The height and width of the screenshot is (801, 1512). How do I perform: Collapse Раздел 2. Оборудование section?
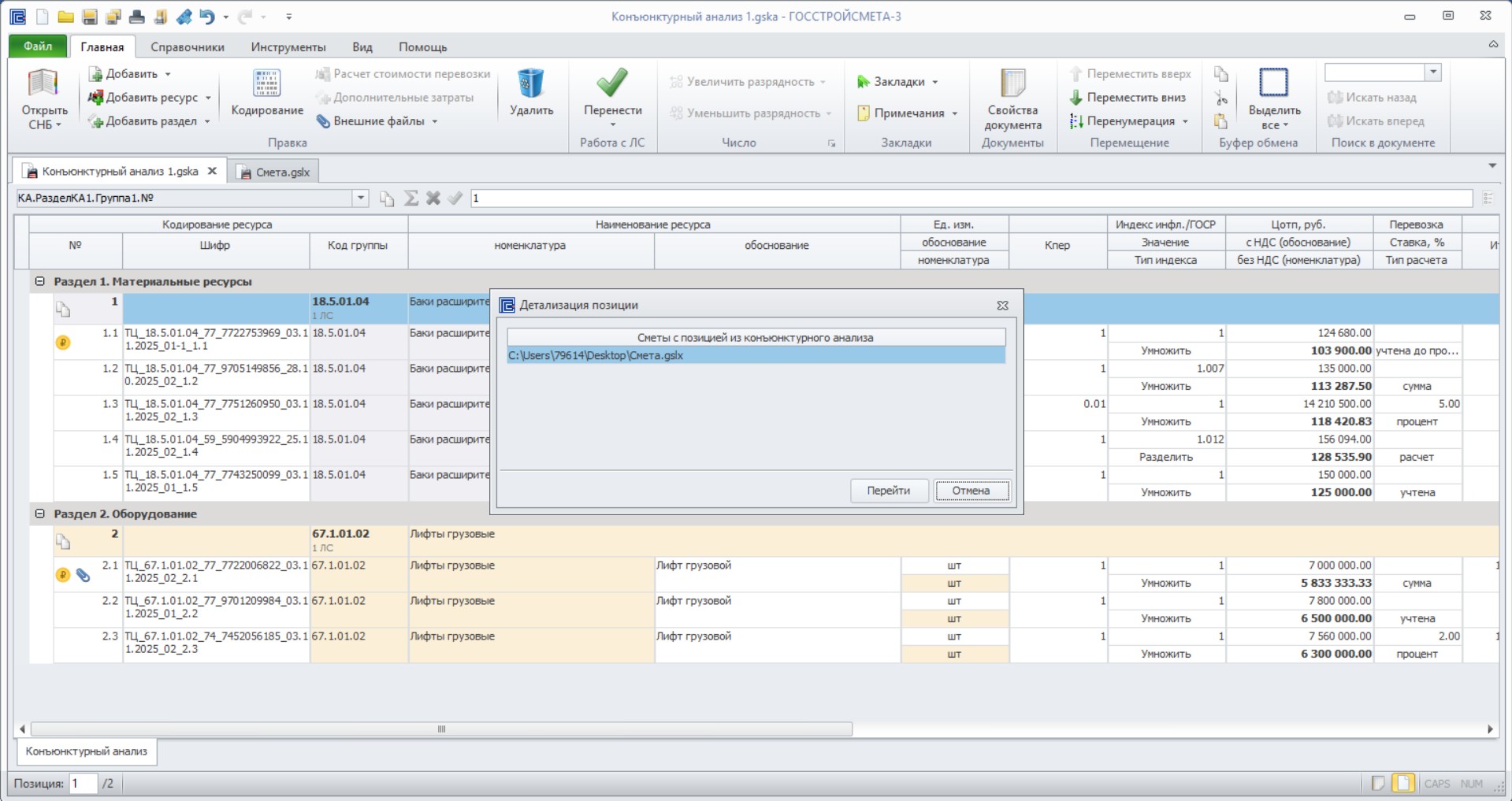pyautogui.click(x=39, y=514)
